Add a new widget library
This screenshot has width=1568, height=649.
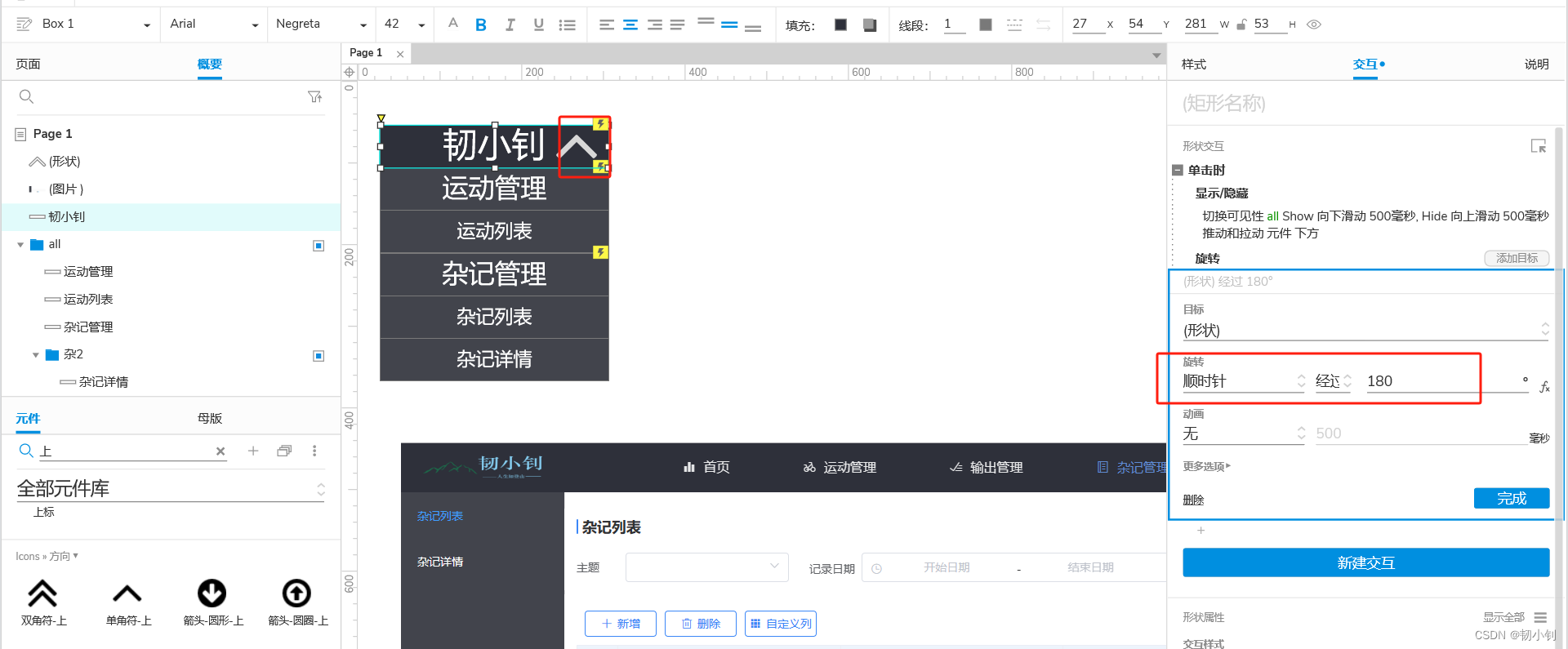tap(253, 451)
